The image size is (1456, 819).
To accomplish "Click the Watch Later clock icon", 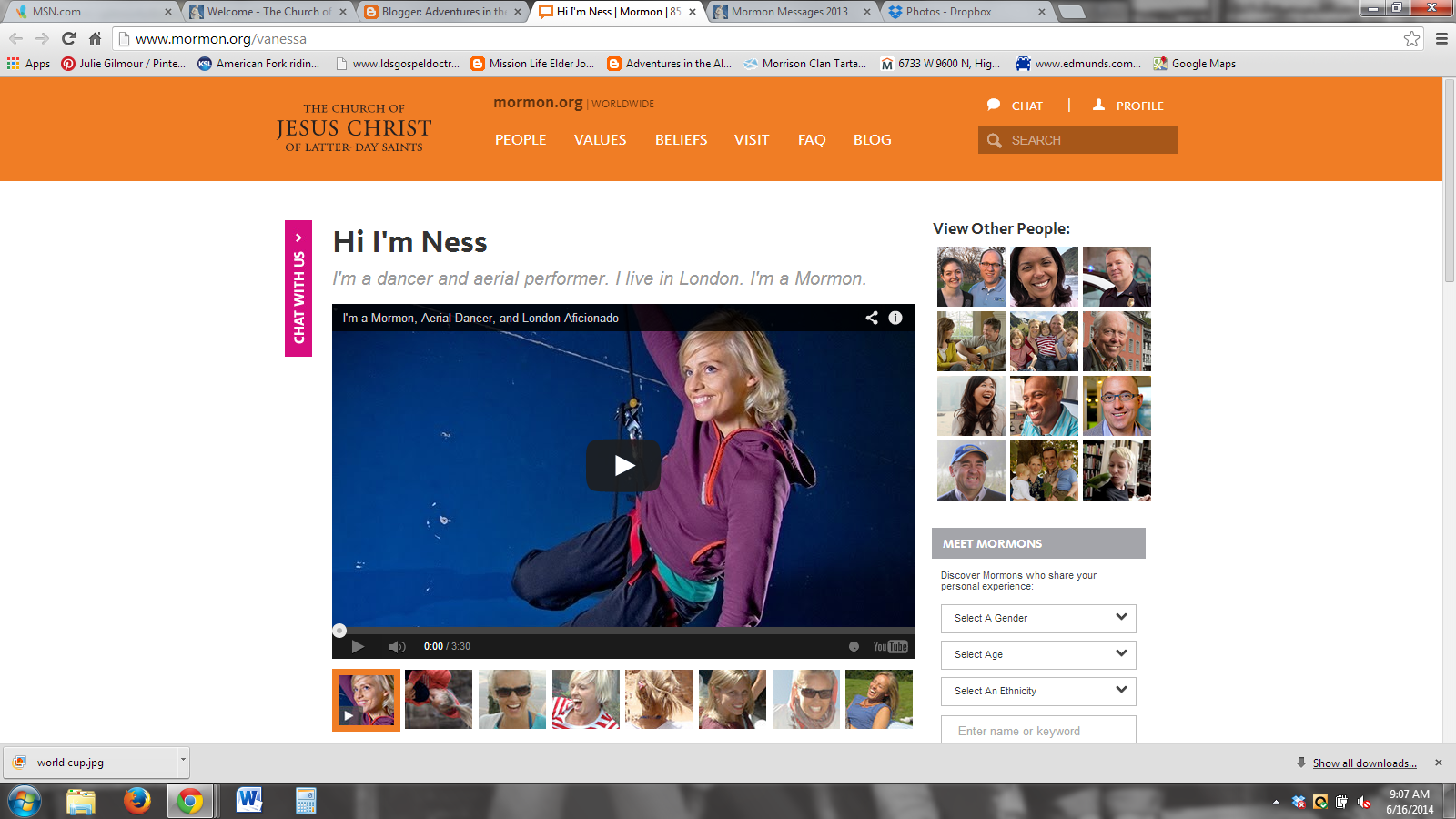I will [x=854, y=646].
